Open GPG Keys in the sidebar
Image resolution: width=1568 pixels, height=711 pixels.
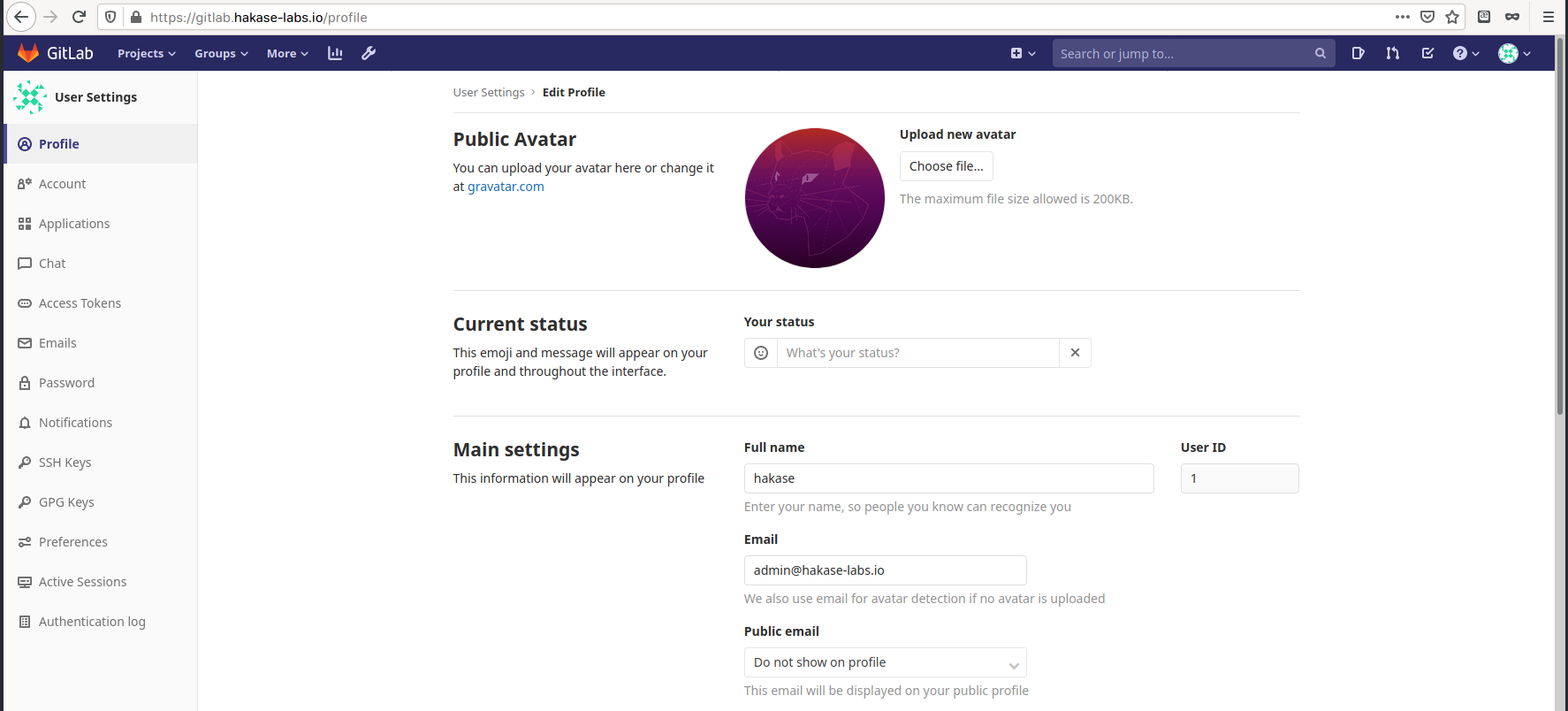click(101, 502)
